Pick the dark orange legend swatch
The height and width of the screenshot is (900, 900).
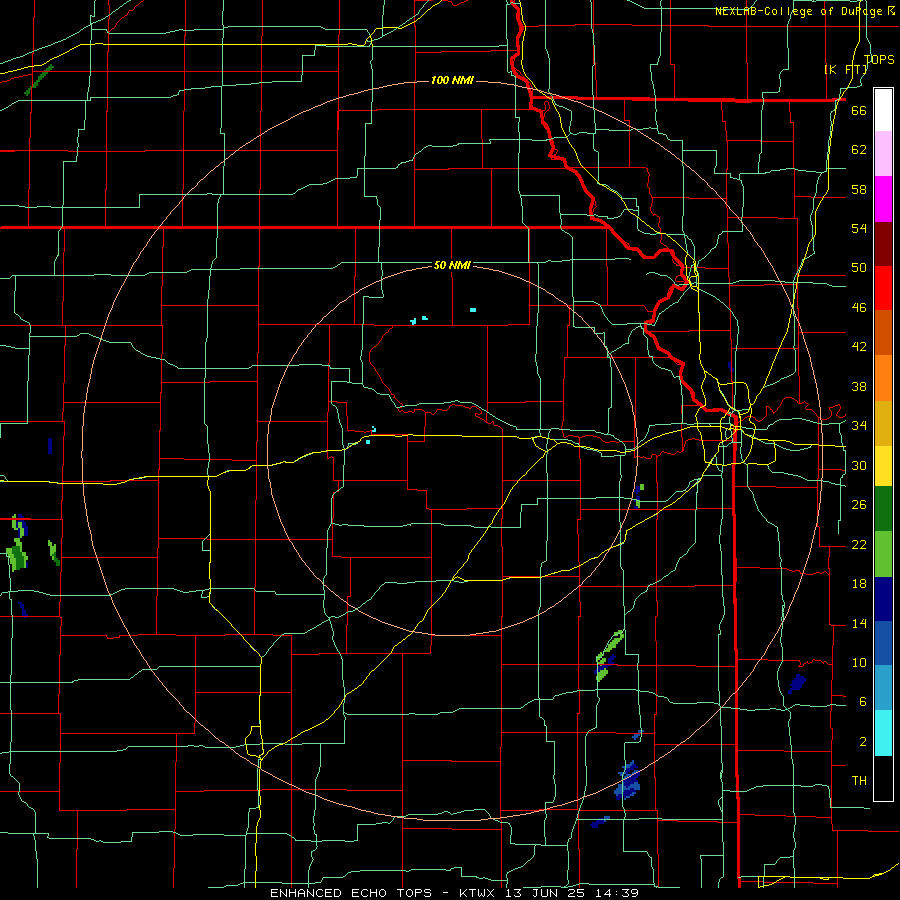tap(883, 333)
